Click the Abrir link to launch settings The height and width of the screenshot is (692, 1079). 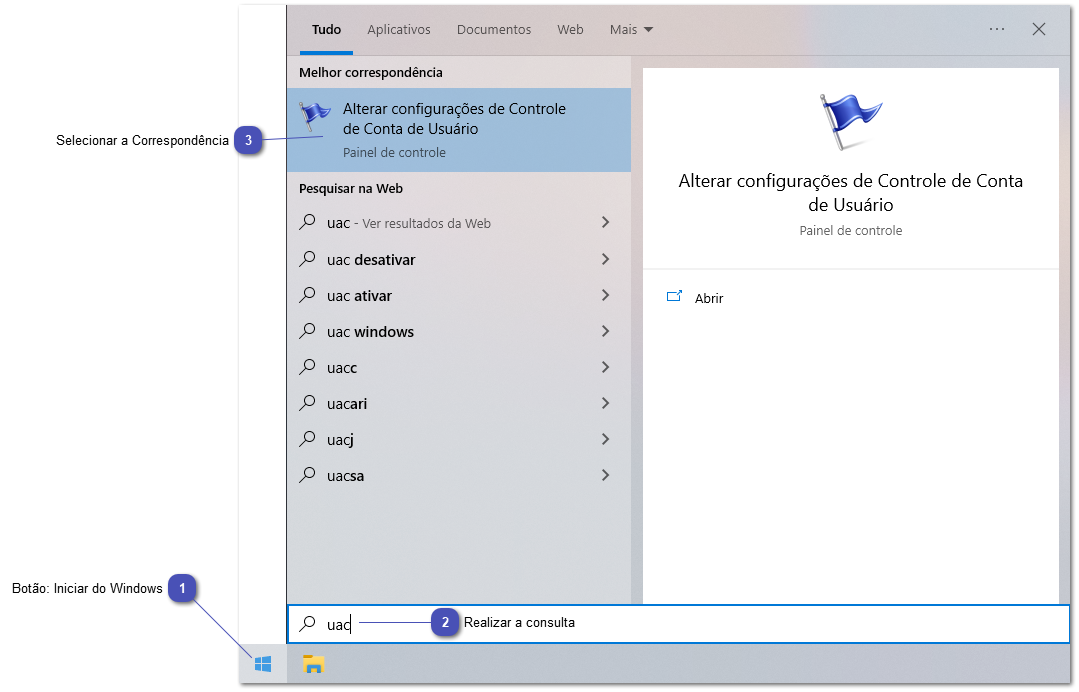point(708,297)
